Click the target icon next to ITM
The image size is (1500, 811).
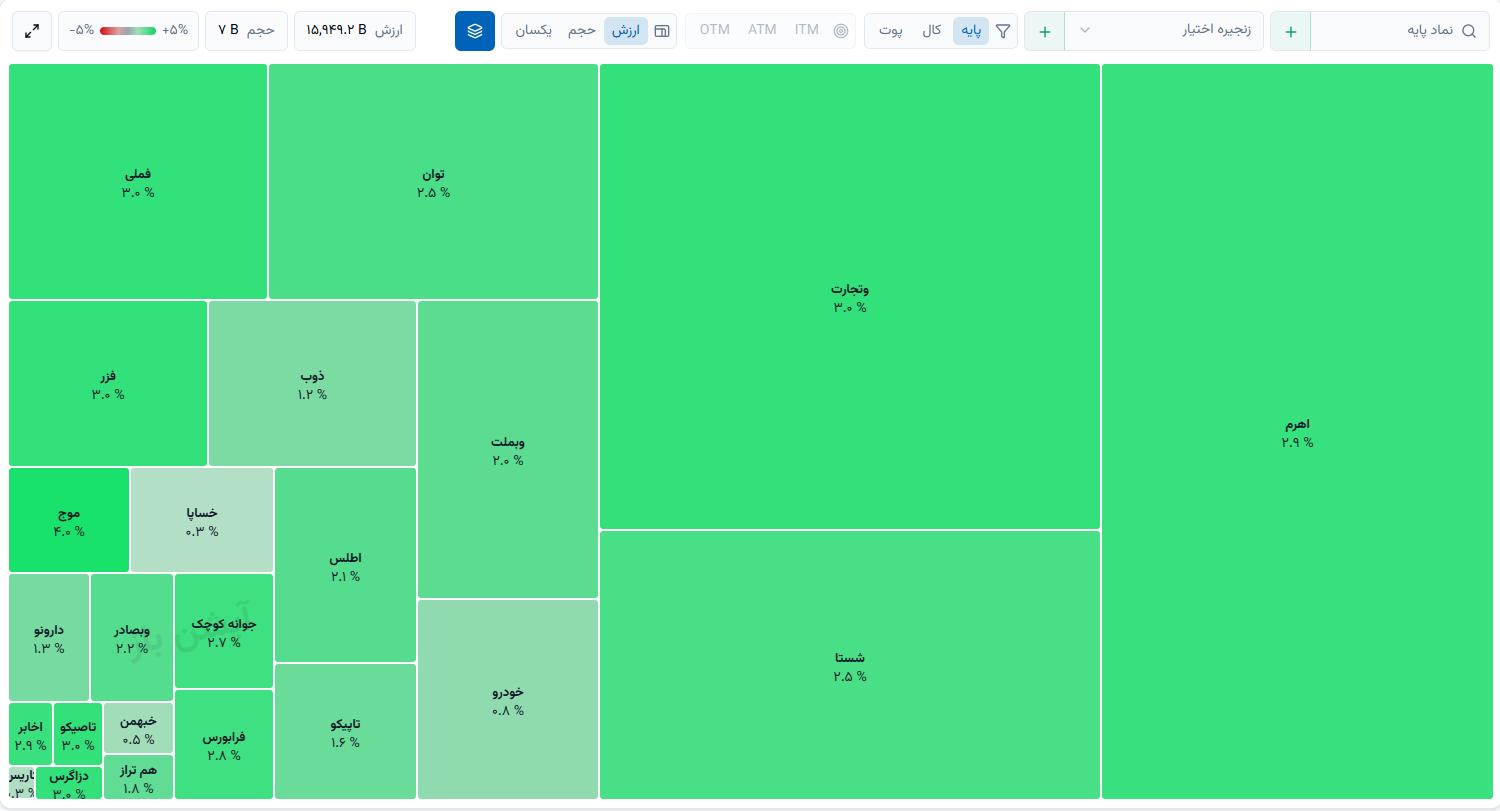coord(841,31)
